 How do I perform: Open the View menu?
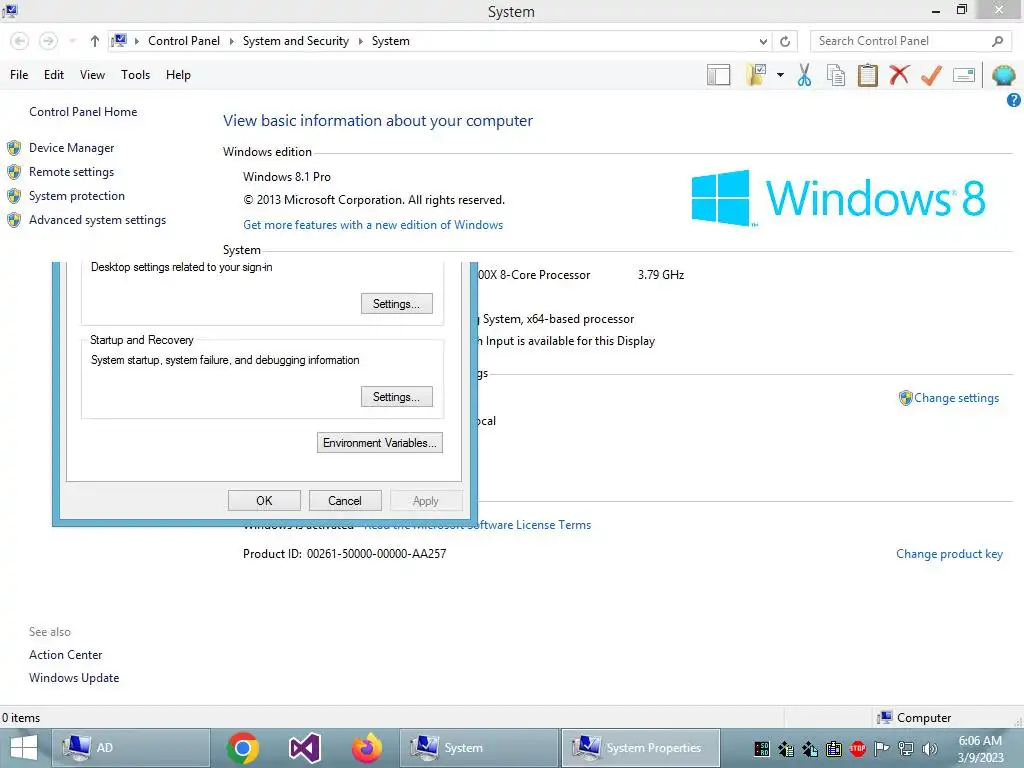pos(92,75)
